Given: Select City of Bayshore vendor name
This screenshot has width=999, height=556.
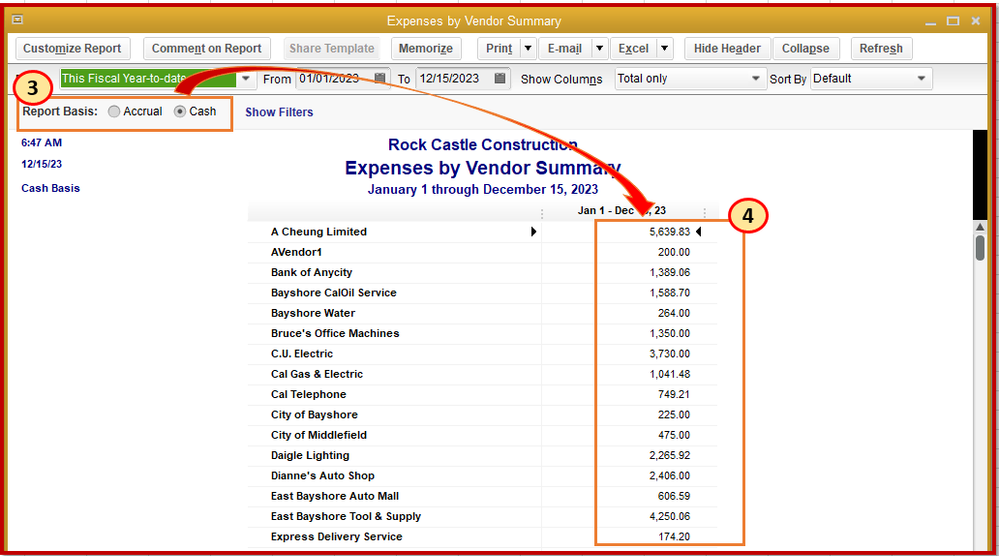Looking at the screenshot, I should point(314,415).
